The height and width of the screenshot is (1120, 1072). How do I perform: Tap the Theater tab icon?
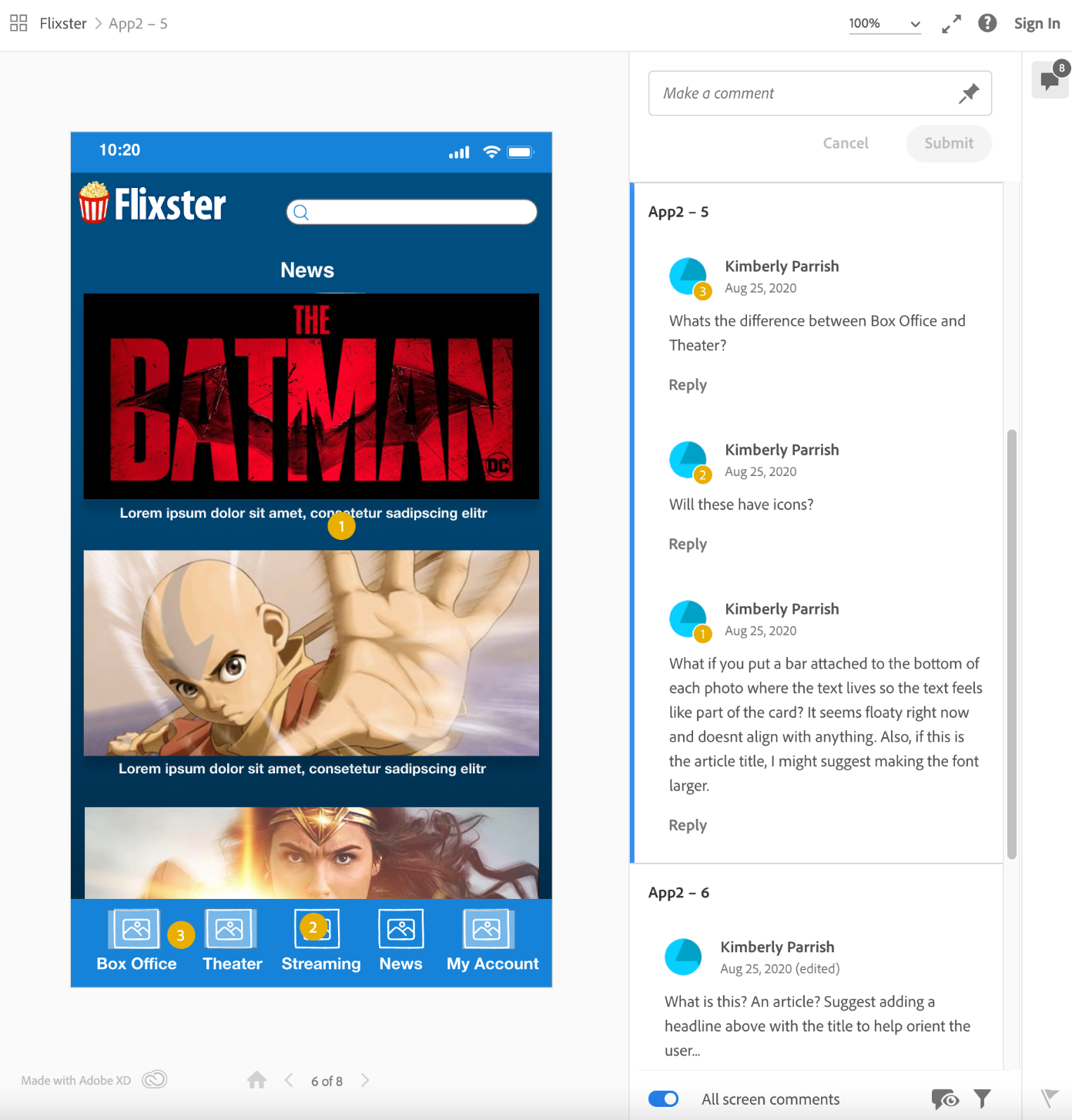[229, 929]
